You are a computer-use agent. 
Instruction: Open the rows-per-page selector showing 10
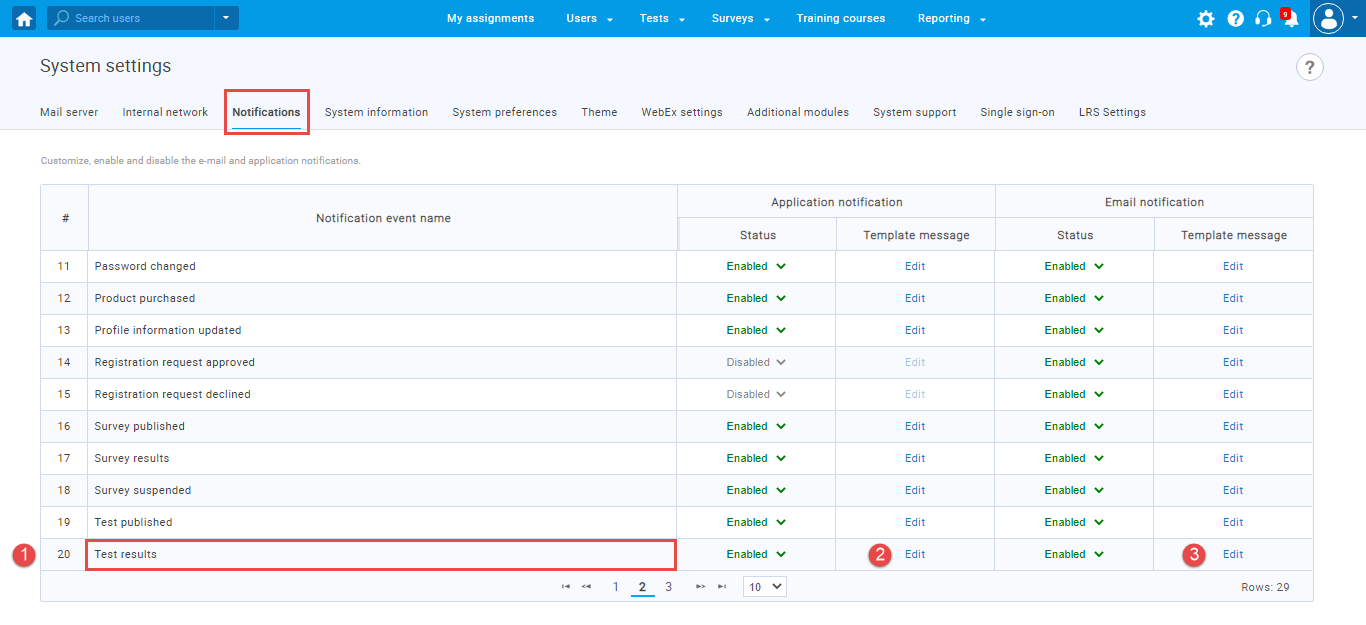coord(764,586)
